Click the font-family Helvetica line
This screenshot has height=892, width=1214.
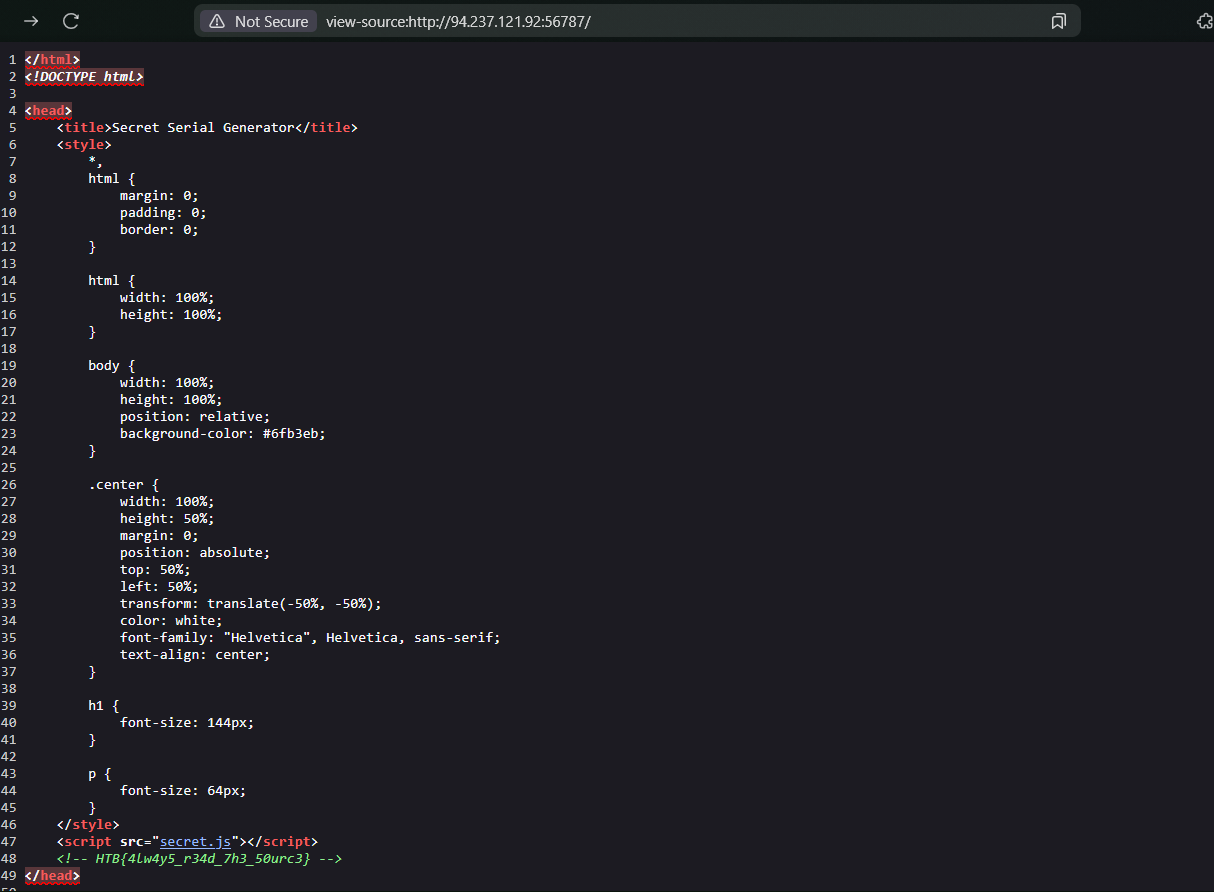click(x=310, y=637)
